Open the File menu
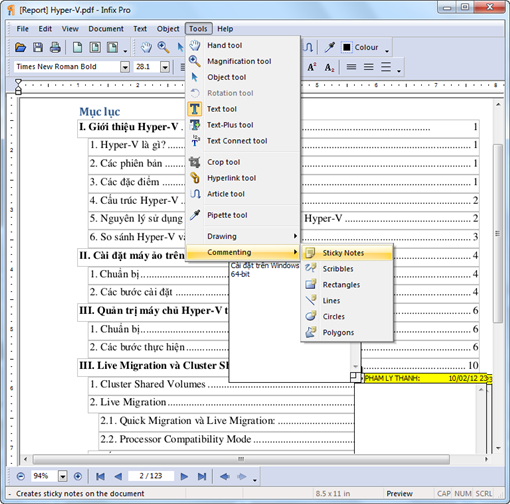This screenshot has height=504, width=510. click(x=23, y=29)
